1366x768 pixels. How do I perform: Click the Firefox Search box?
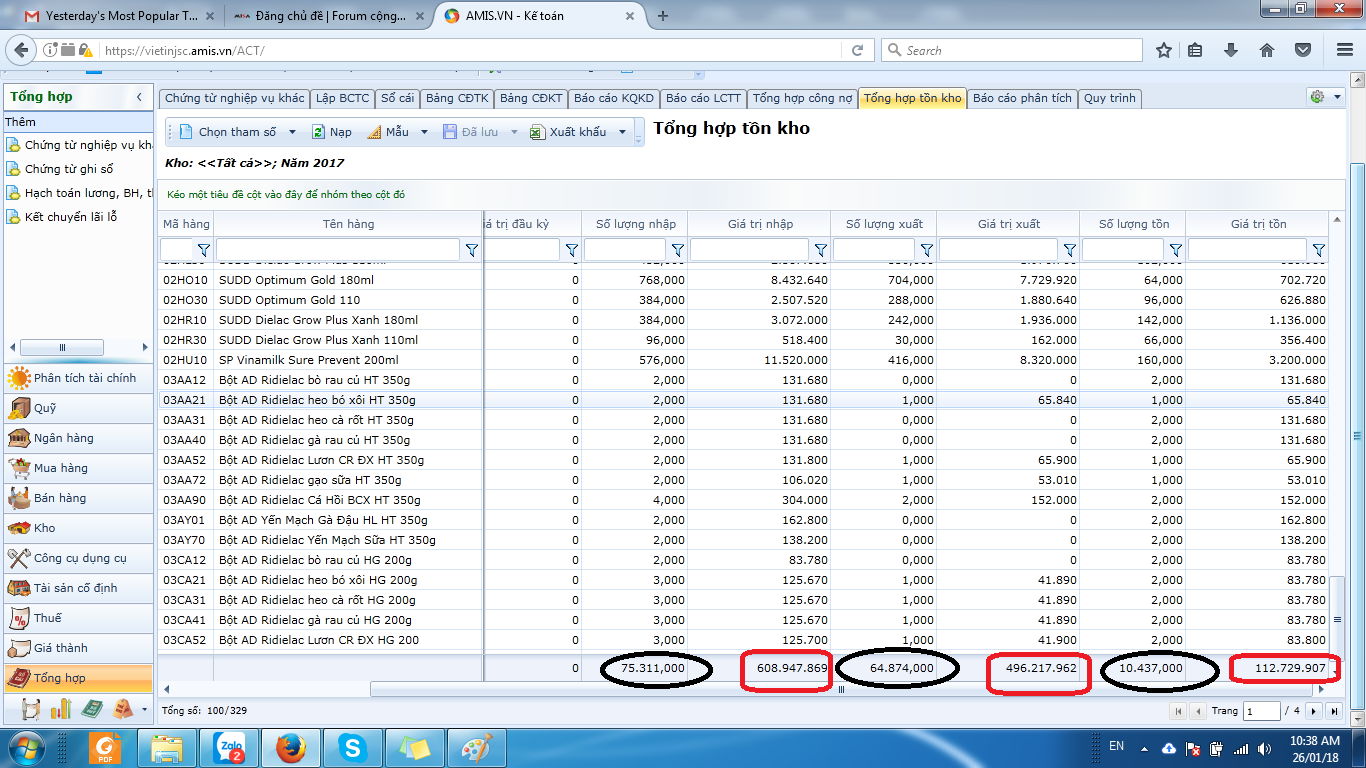1012,50
